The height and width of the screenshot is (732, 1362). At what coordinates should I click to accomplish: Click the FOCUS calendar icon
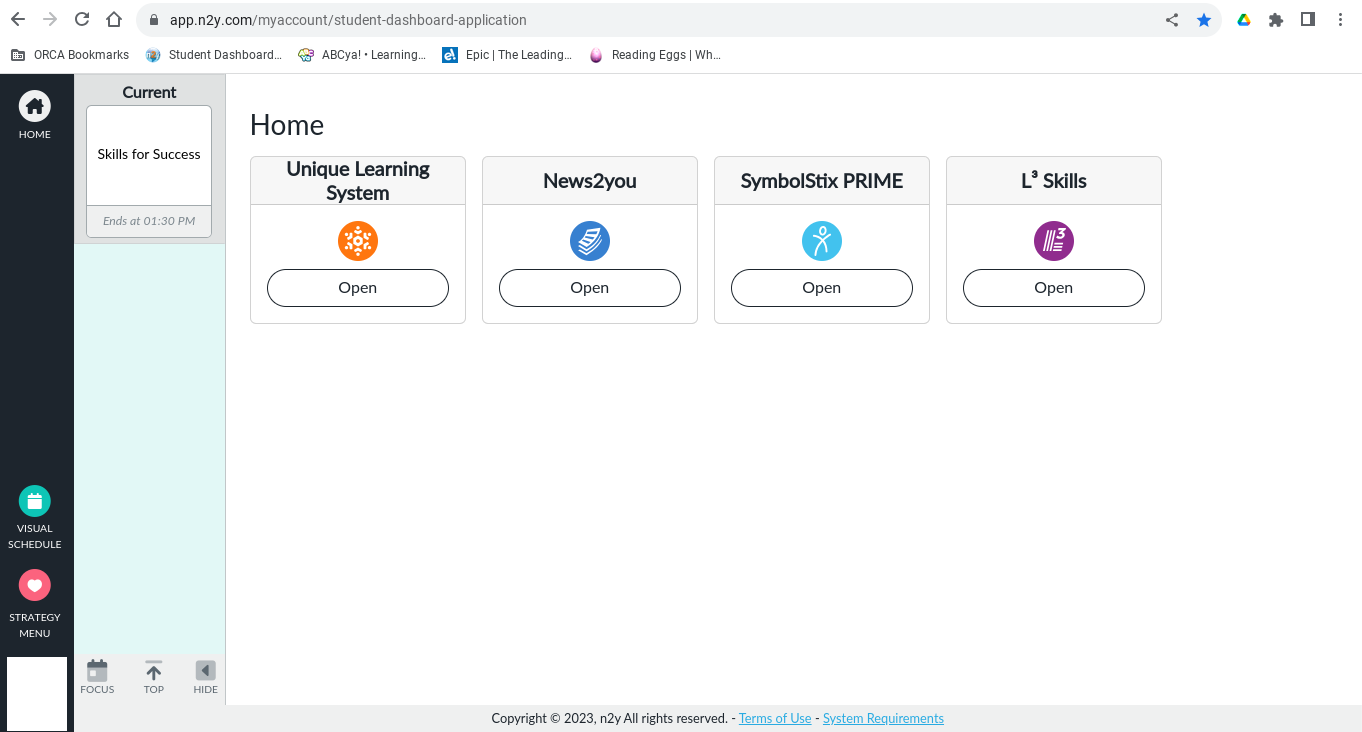click(x=97, y=670)
